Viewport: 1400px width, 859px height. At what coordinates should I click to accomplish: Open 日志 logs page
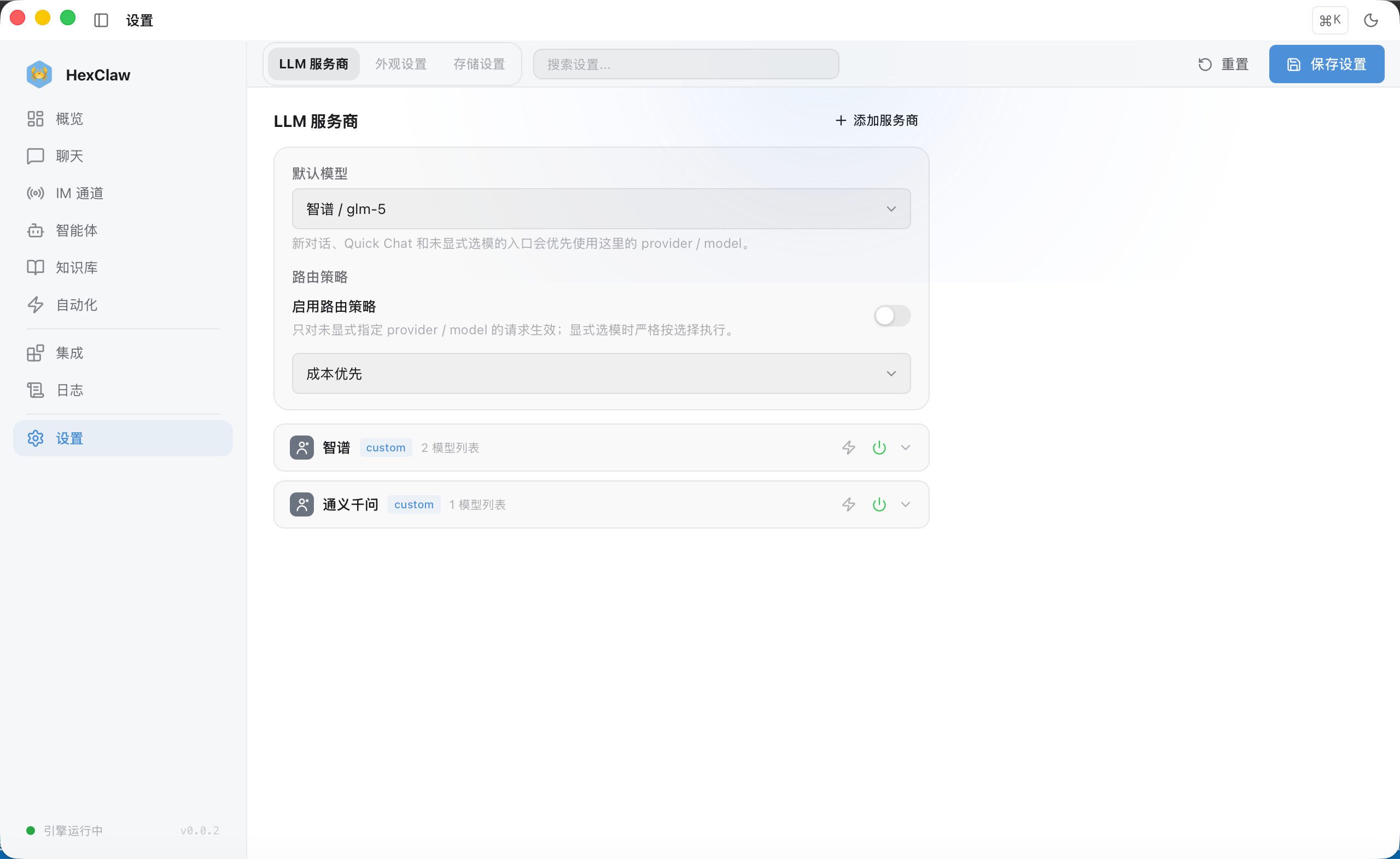pos(122,390)
